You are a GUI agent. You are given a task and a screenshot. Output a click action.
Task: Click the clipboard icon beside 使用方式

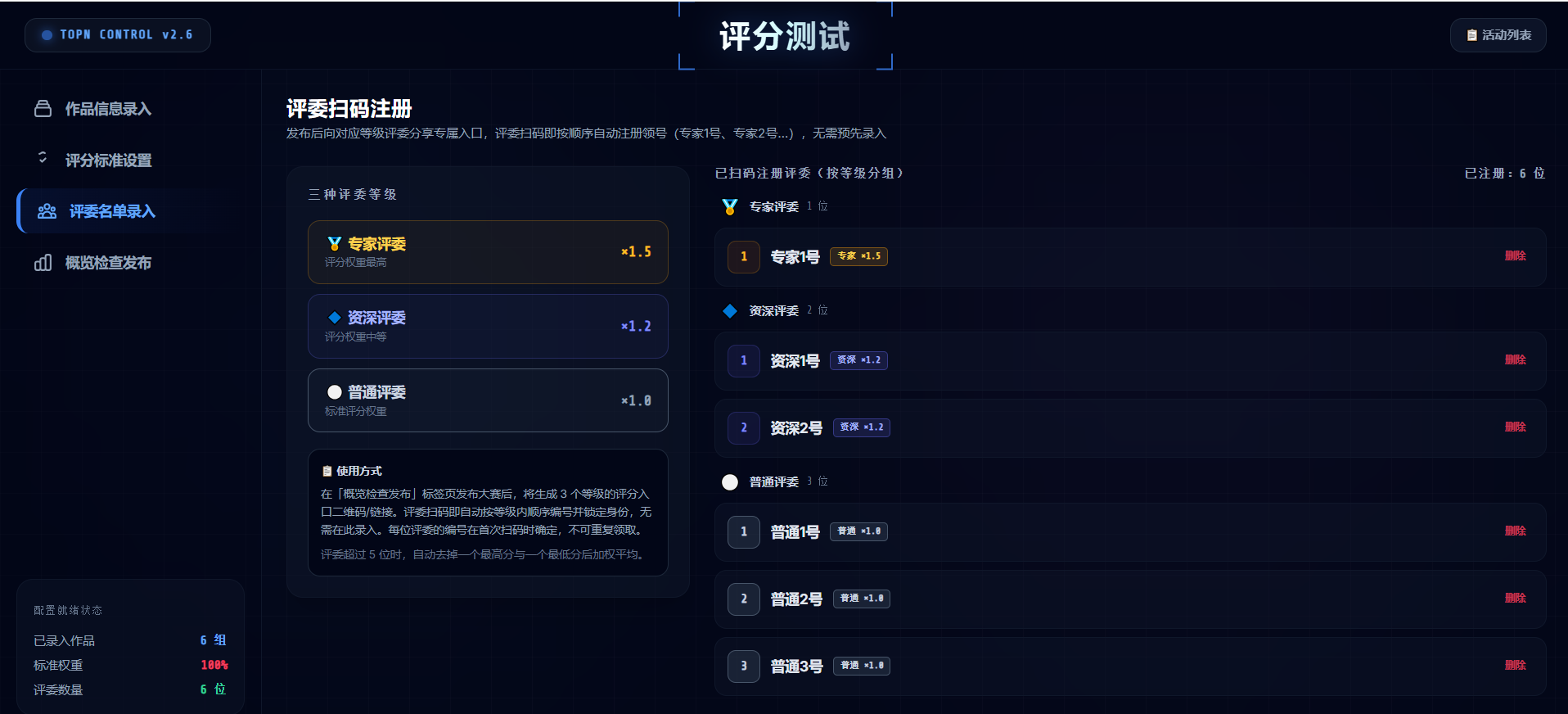[x=327, y=472]
